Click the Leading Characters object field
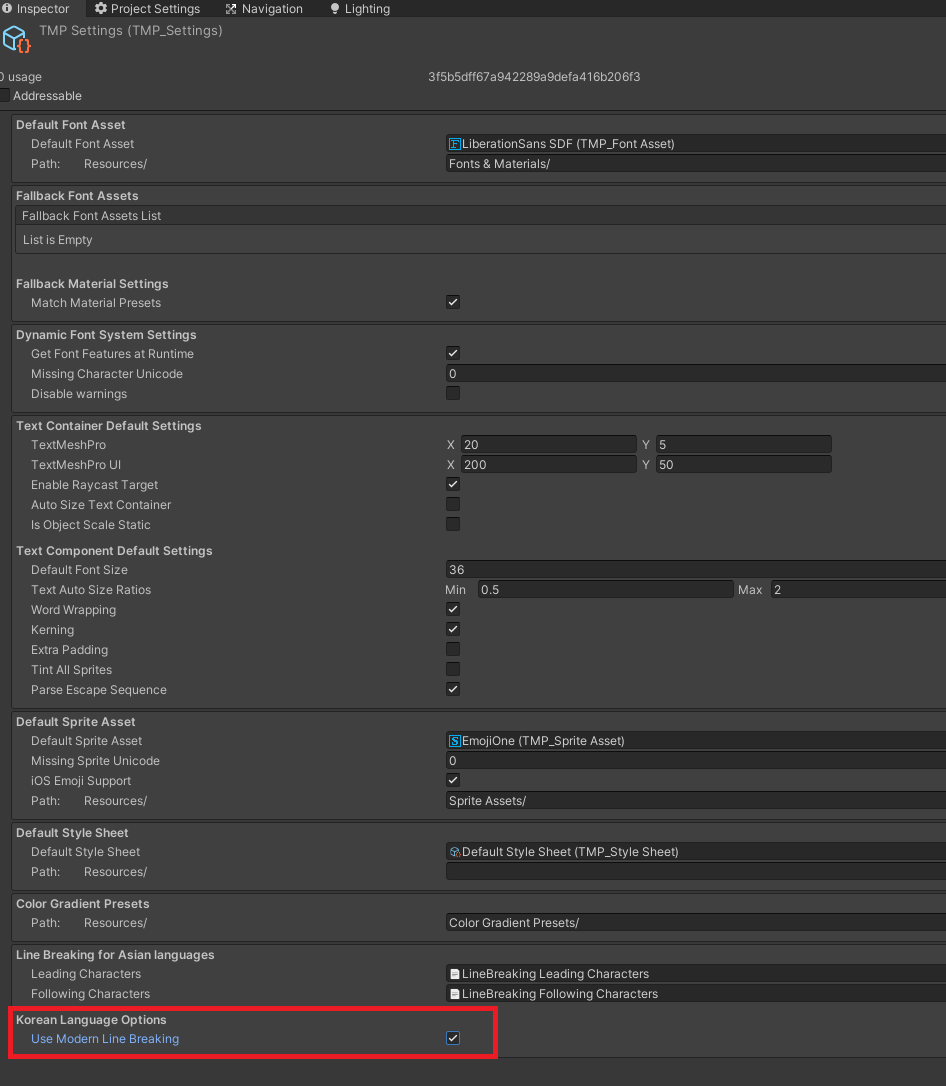Viewport: 946px width, 1086px height. coord(696,974)
